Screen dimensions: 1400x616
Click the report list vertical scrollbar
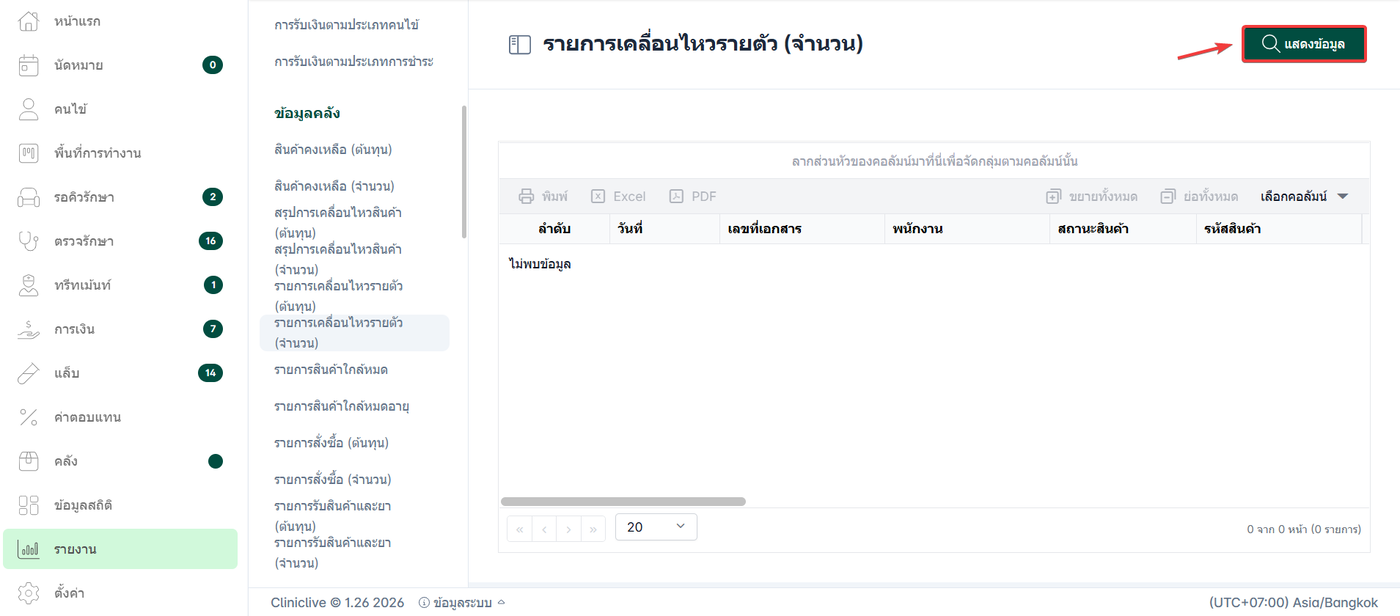coord(463,171)
